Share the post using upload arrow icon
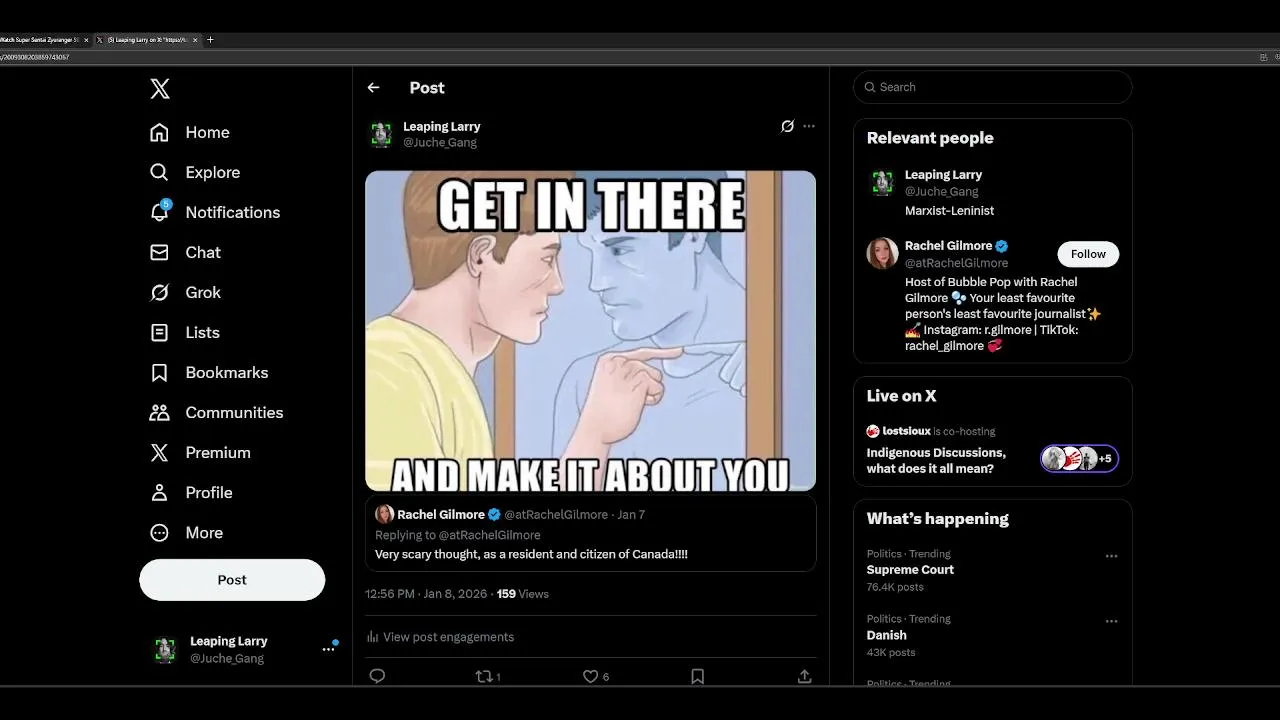The image size is (1280, 720). click(804, 676)
